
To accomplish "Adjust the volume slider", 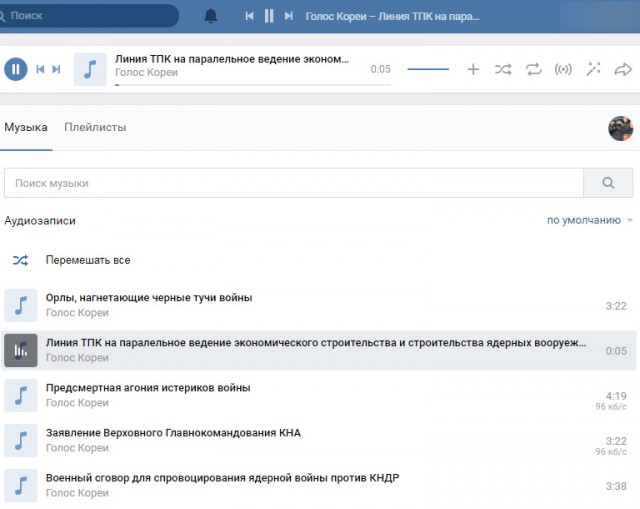I will [428, 69].
